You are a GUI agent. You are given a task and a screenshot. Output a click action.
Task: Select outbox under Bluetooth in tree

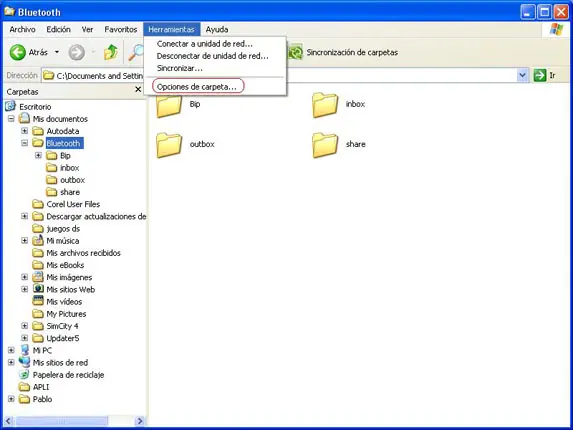click(72, 180)
